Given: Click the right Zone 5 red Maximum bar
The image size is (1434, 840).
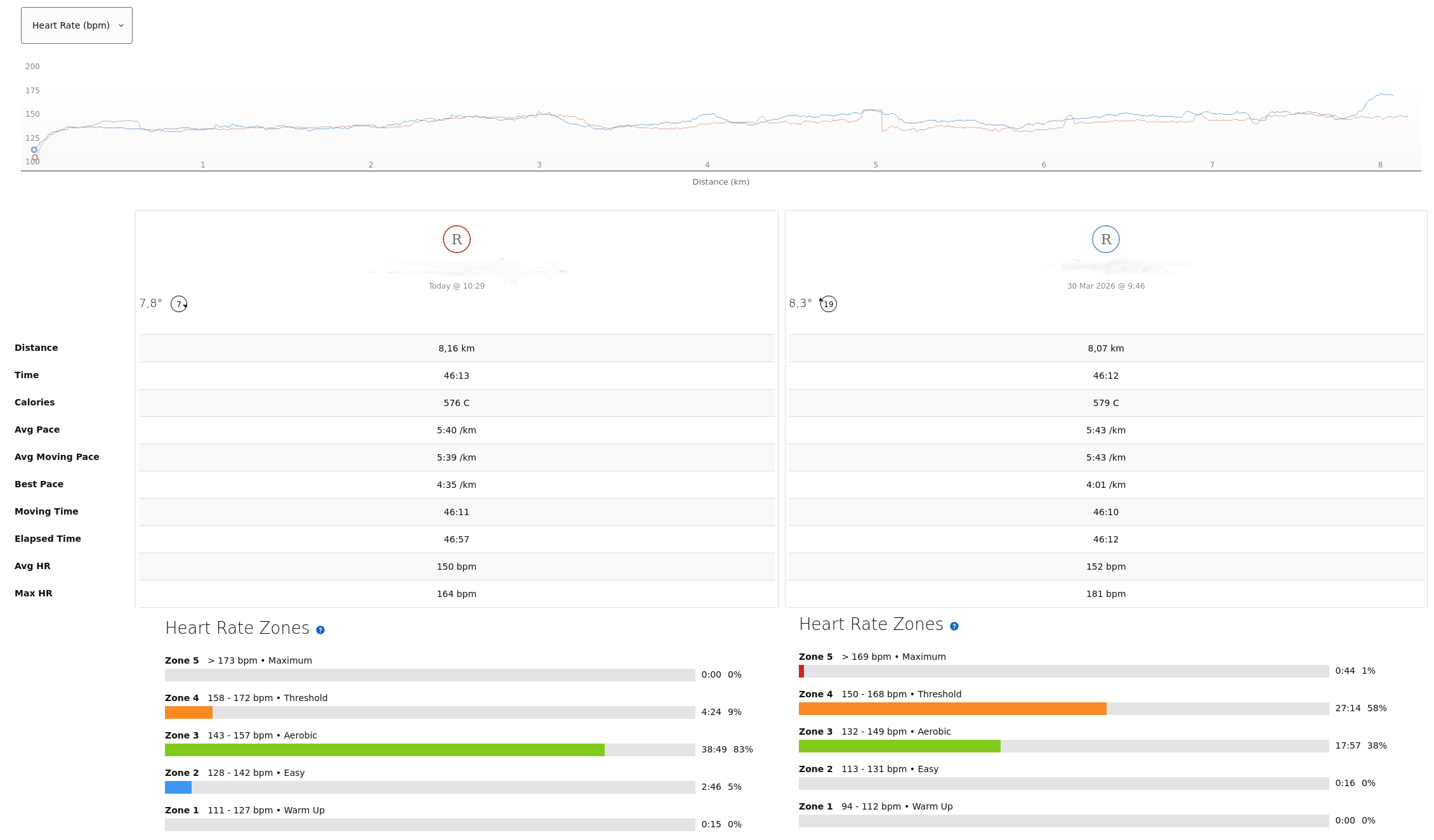Looking at the screenshot, I should pos(801,671).
